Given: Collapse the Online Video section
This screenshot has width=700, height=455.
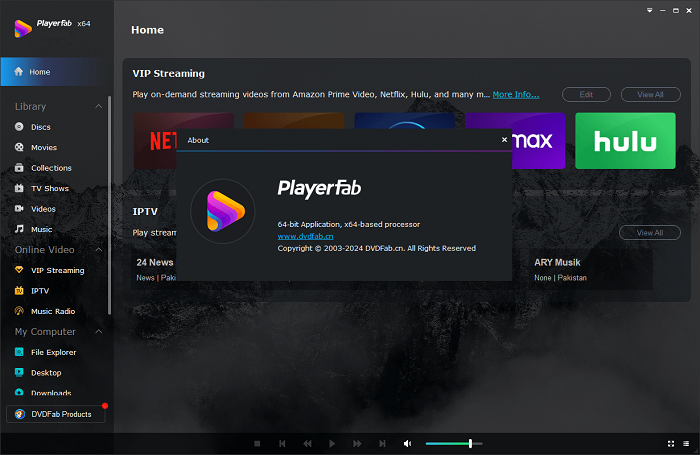Looking at the screenshot, I should [x=98, y=249].
